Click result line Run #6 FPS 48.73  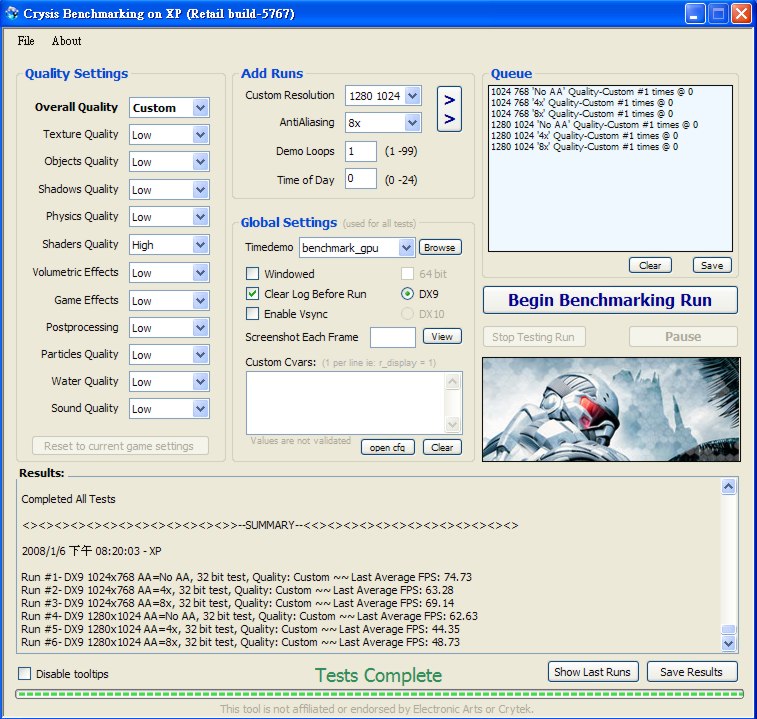pyautogui.click(x=240, y=642)
